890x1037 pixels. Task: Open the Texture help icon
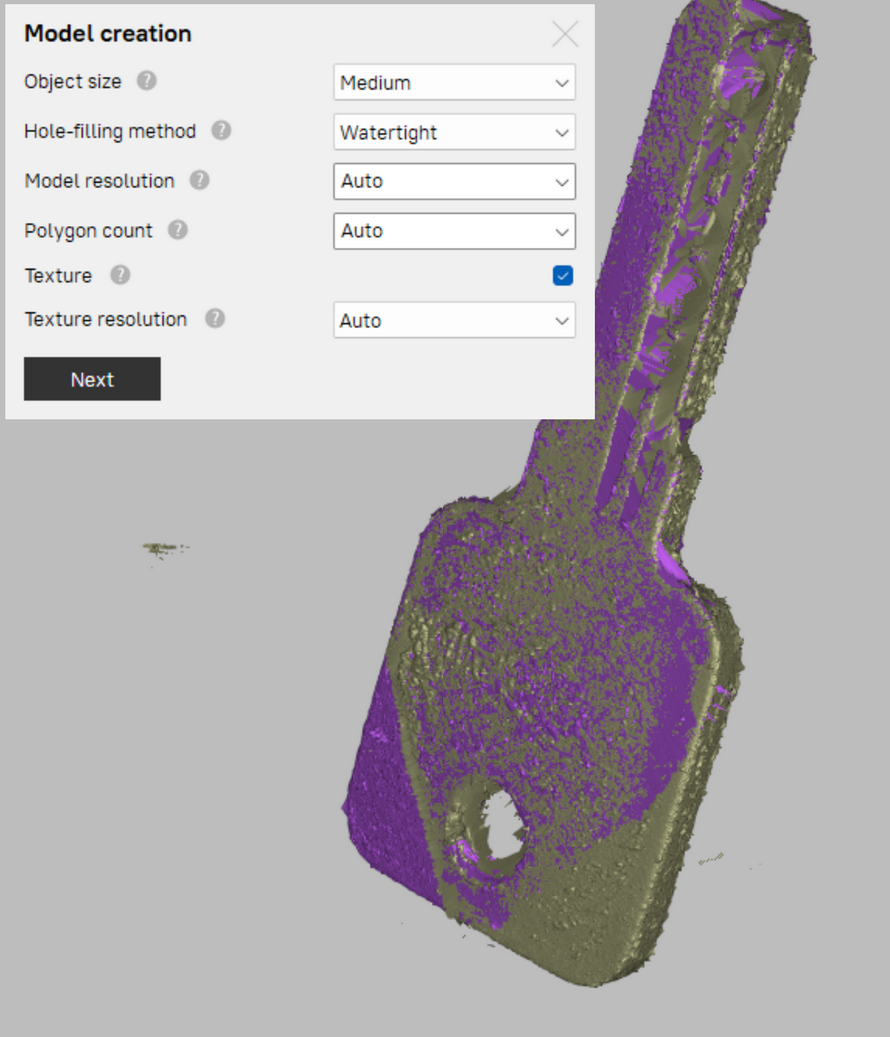tap(120, 274)
